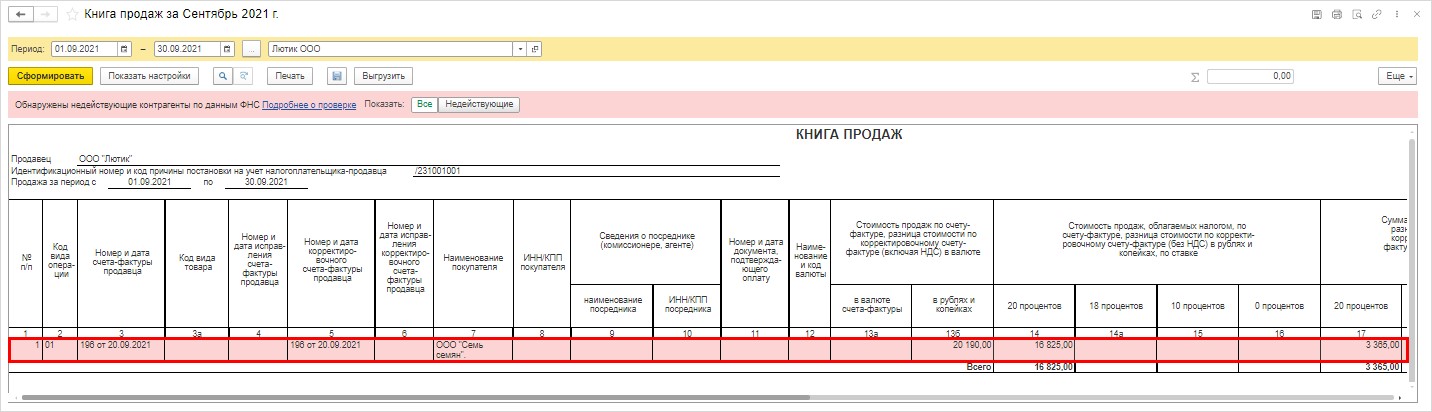1432x412 pixels.
Task: Click the vertical scrollbar on right
Action: [x=1412, y=260]
